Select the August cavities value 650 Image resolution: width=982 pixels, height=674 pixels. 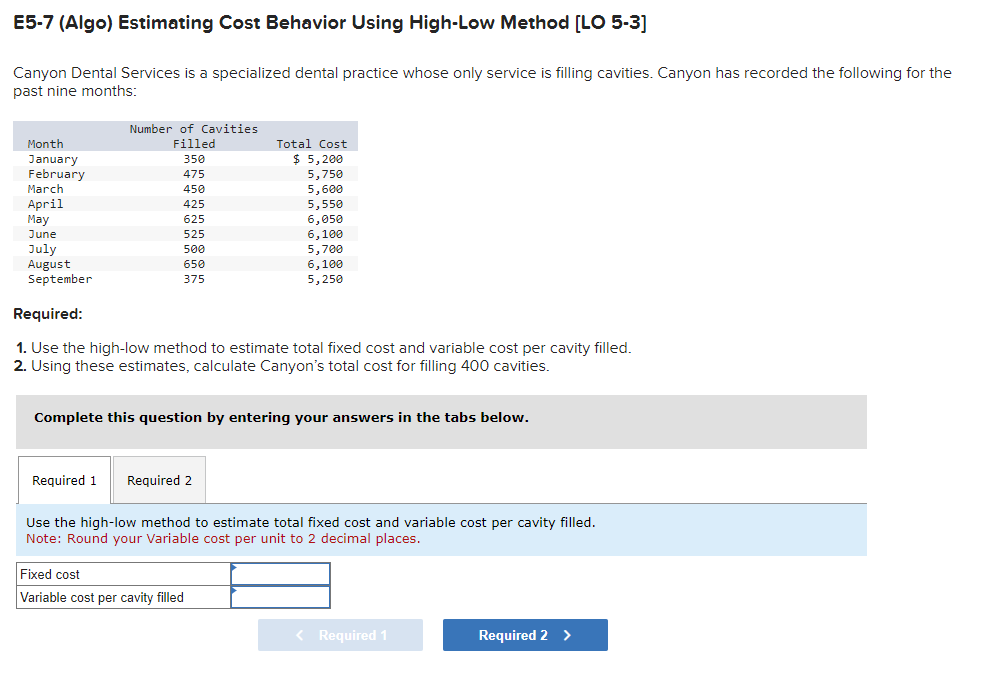click(195, 263)
